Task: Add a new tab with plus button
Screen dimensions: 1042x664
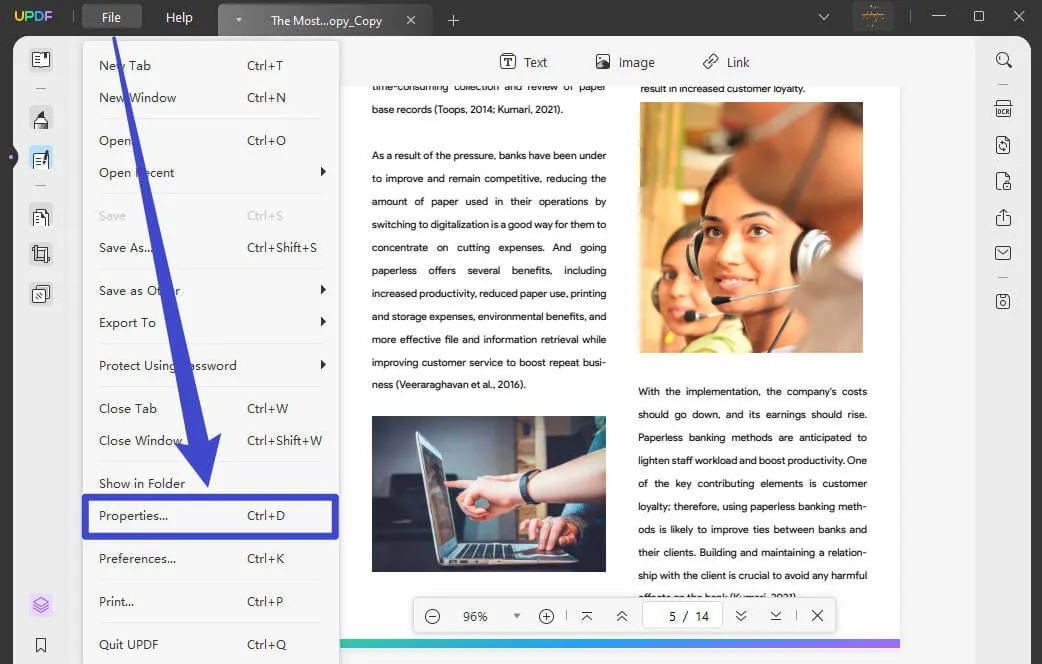Action: (453, 21)
